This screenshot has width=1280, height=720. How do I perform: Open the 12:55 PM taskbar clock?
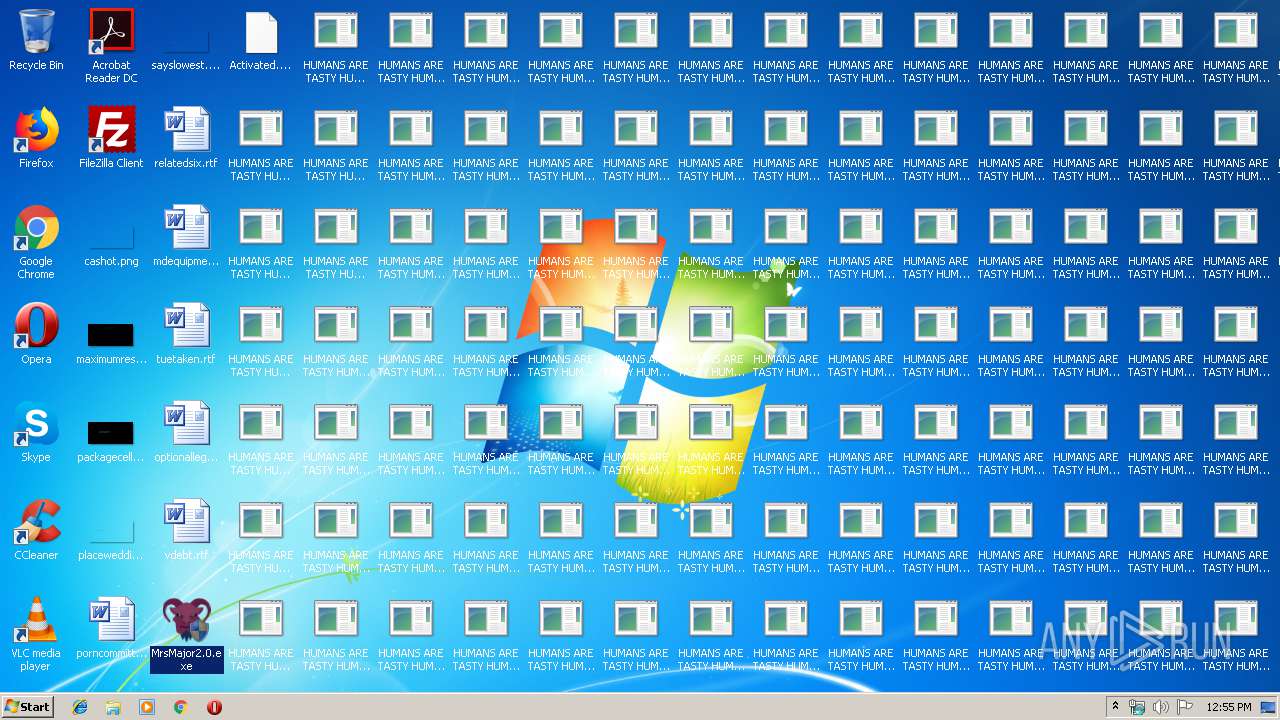pyautogui.click(x=1229, y=707)
